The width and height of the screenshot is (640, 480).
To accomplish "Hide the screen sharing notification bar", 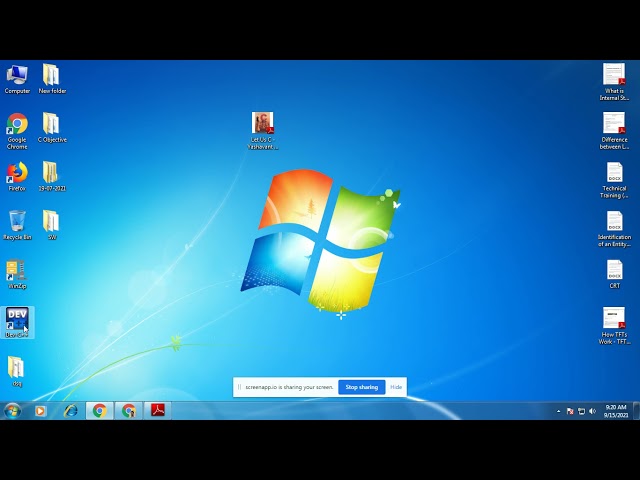I will 396,387.
